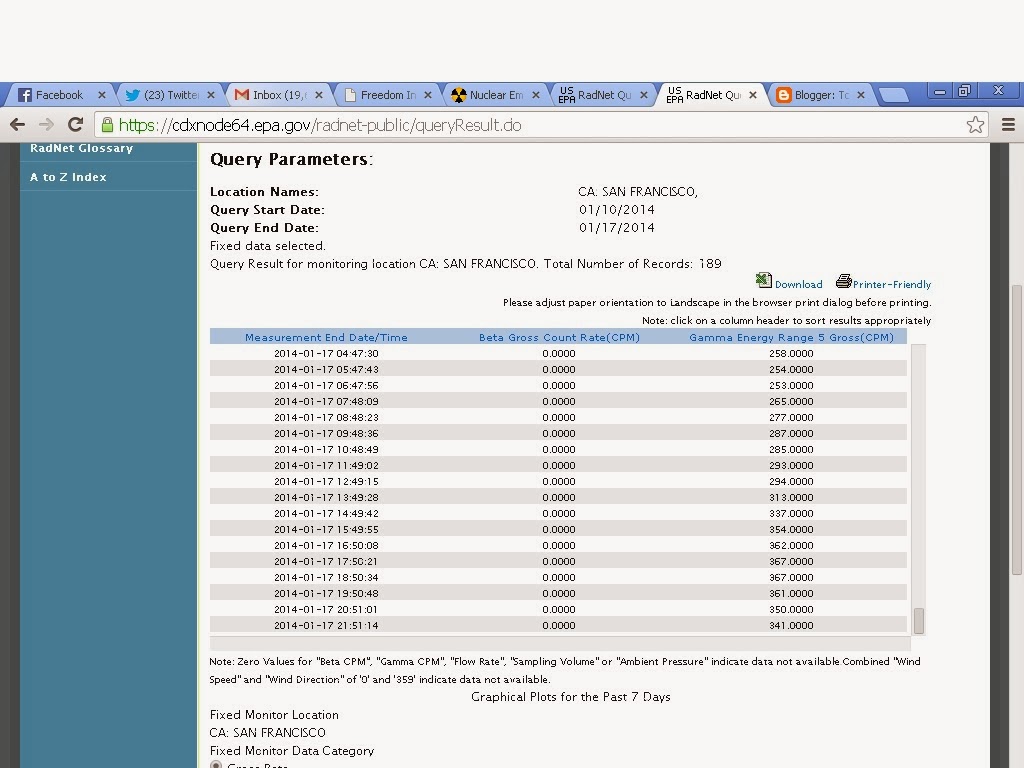Click the Gmail tab icon
The height and width of the screenshot is (768, 1024).
tap(242, 95)
